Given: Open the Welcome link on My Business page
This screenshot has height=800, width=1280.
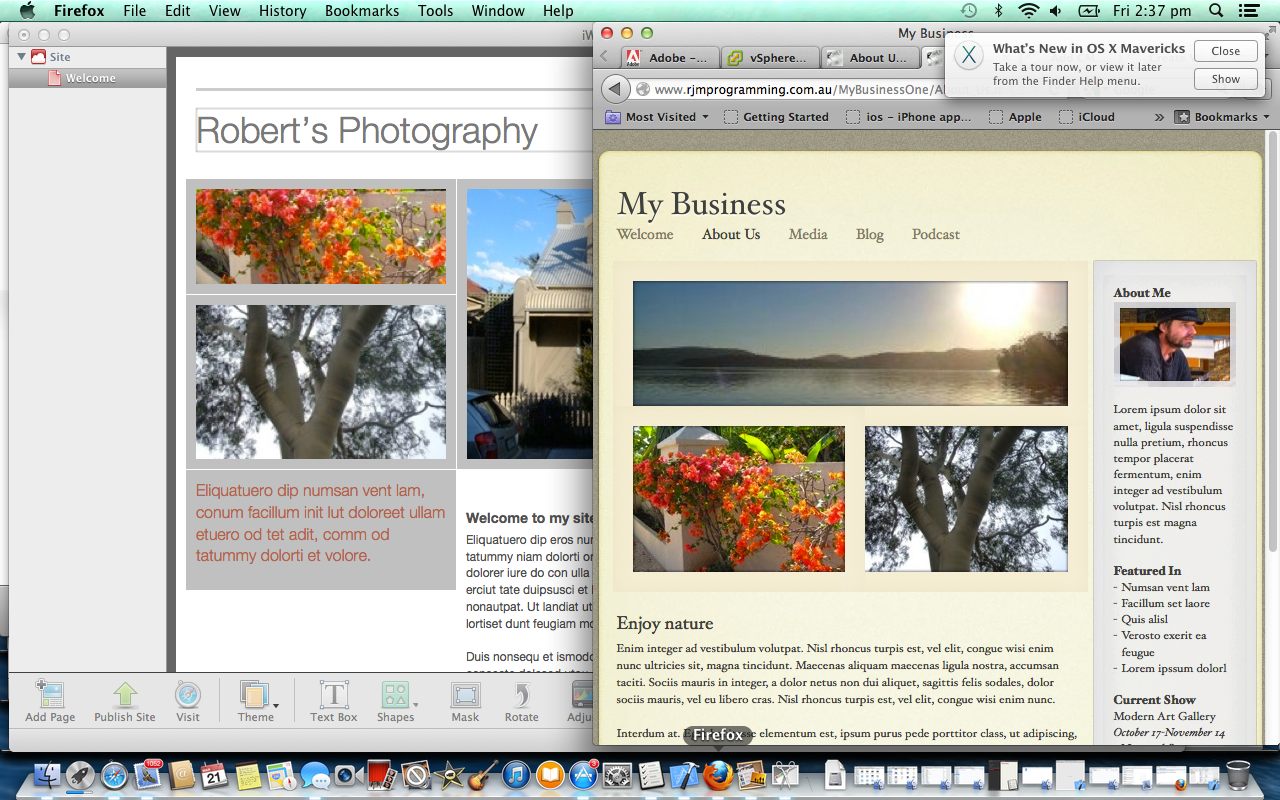Looking at the screenshot, I should coord(645,234).
